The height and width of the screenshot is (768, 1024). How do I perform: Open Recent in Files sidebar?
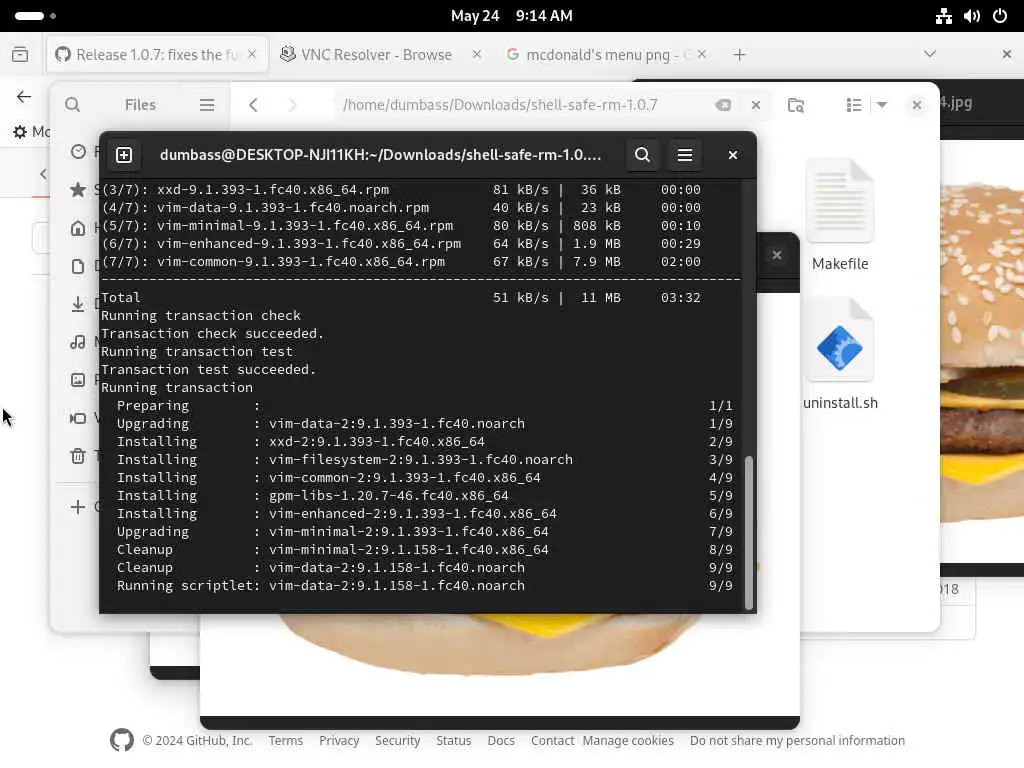point(78,152)
